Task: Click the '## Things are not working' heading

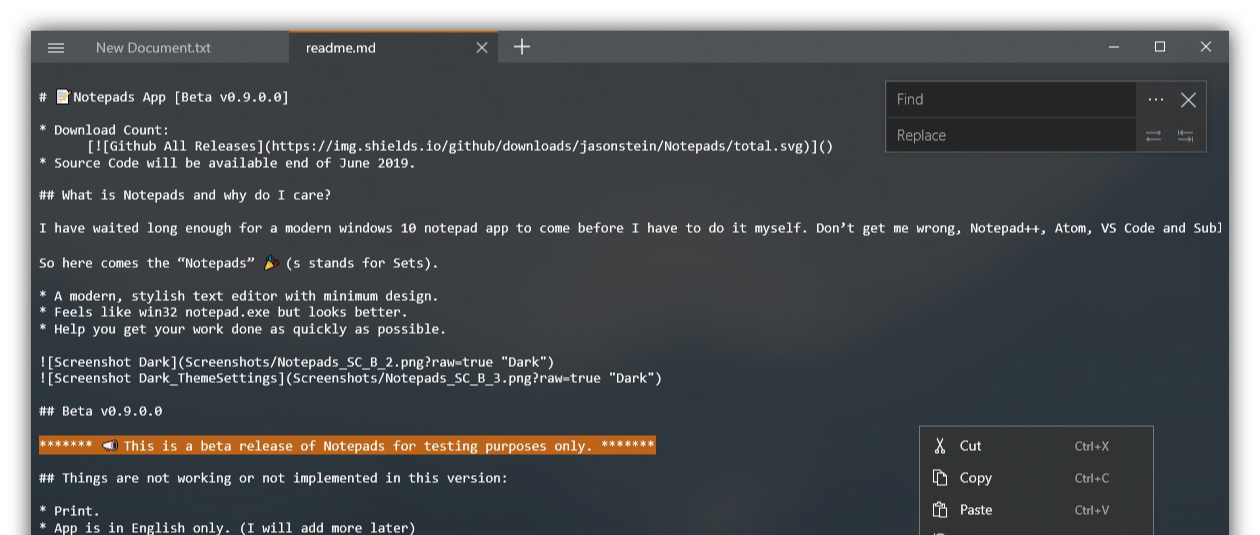Action: pos(273,478)
